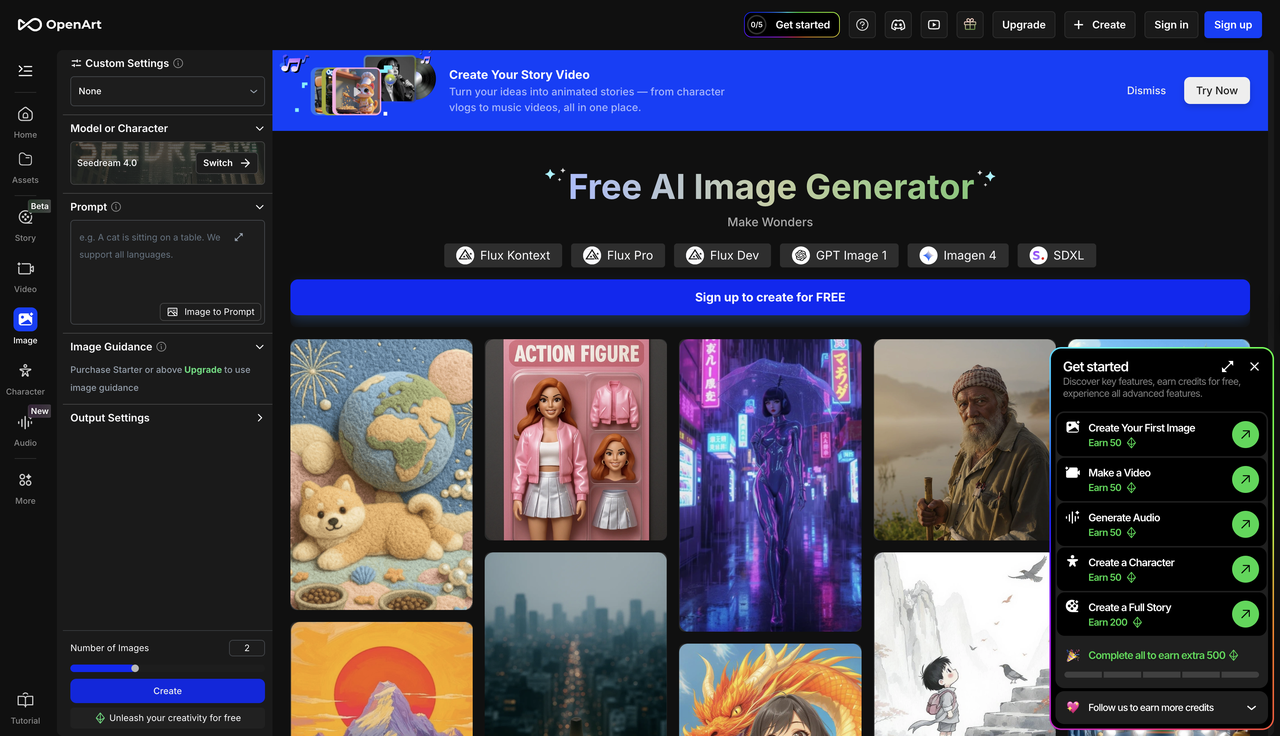Open the YouTube icon in the top bar

933,24
